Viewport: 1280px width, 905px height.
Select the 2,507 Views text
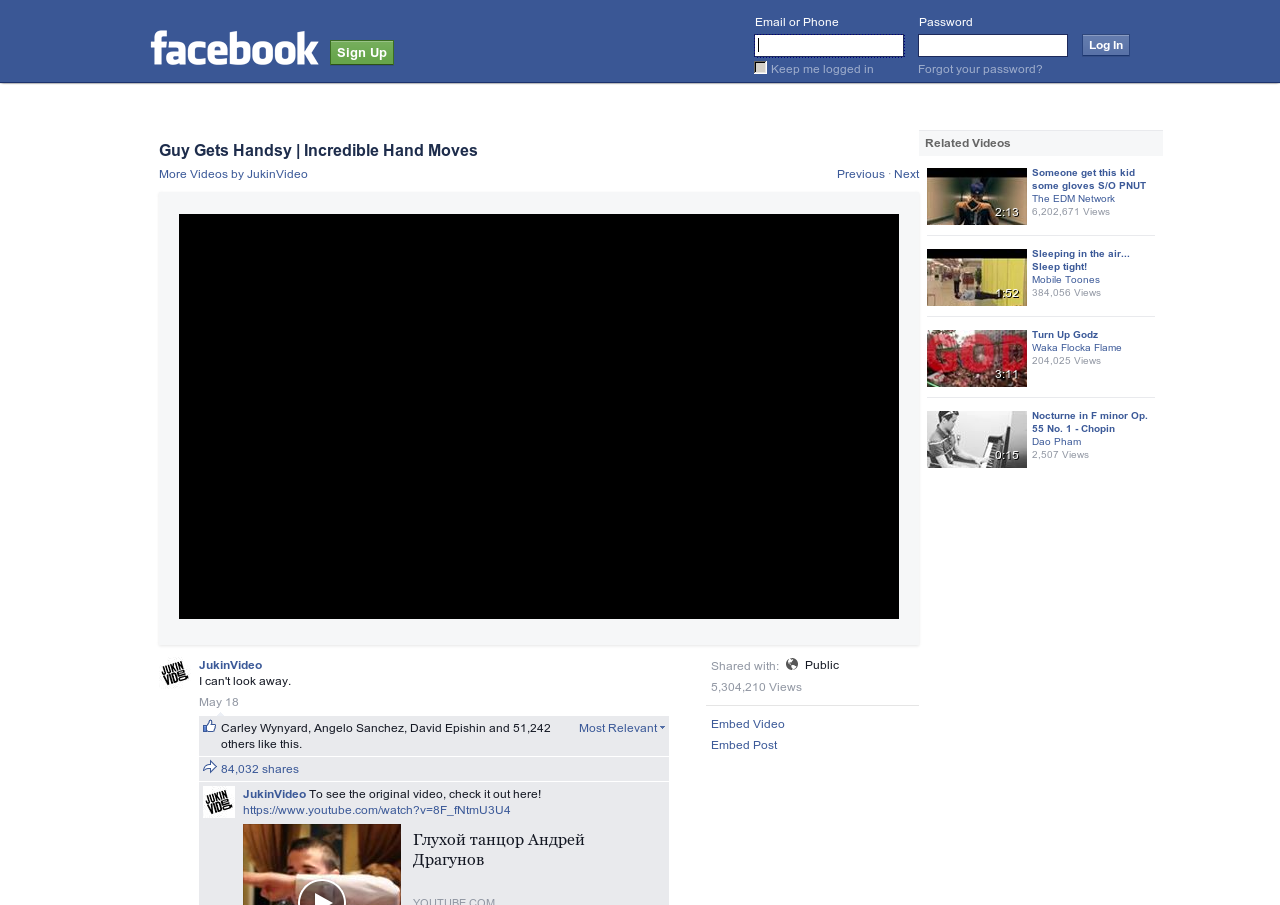tap(1060, 455)
